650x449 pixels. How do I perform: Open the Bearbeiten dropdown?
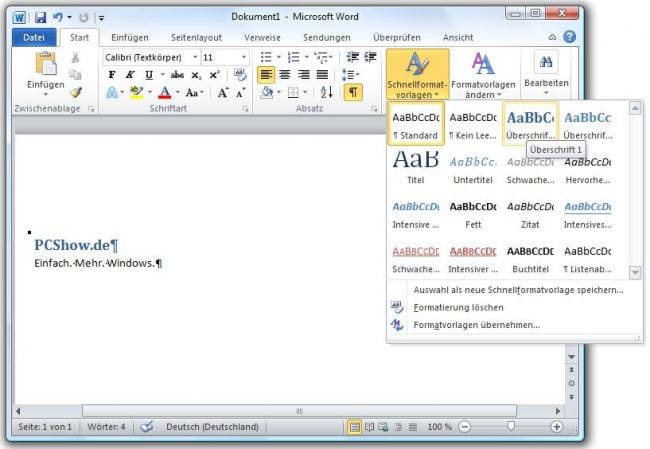(x=546, y=73)
